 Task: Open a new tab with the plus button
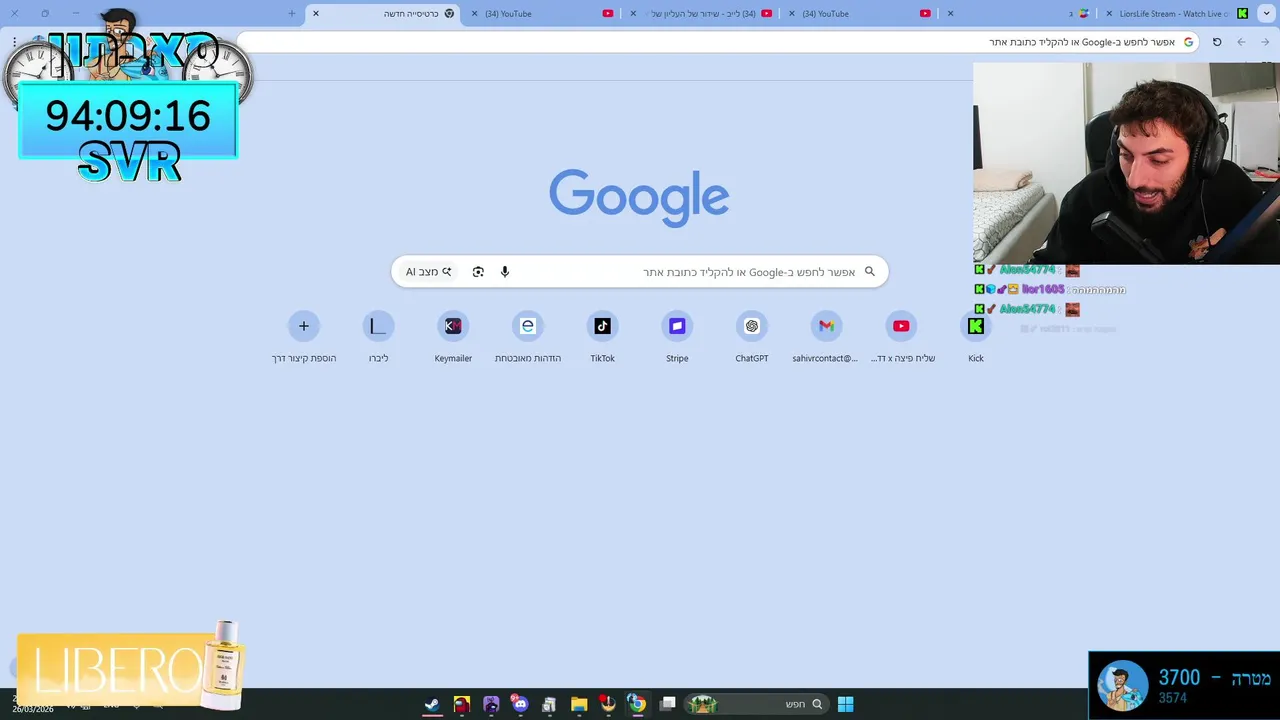click(x=292, y=13)
